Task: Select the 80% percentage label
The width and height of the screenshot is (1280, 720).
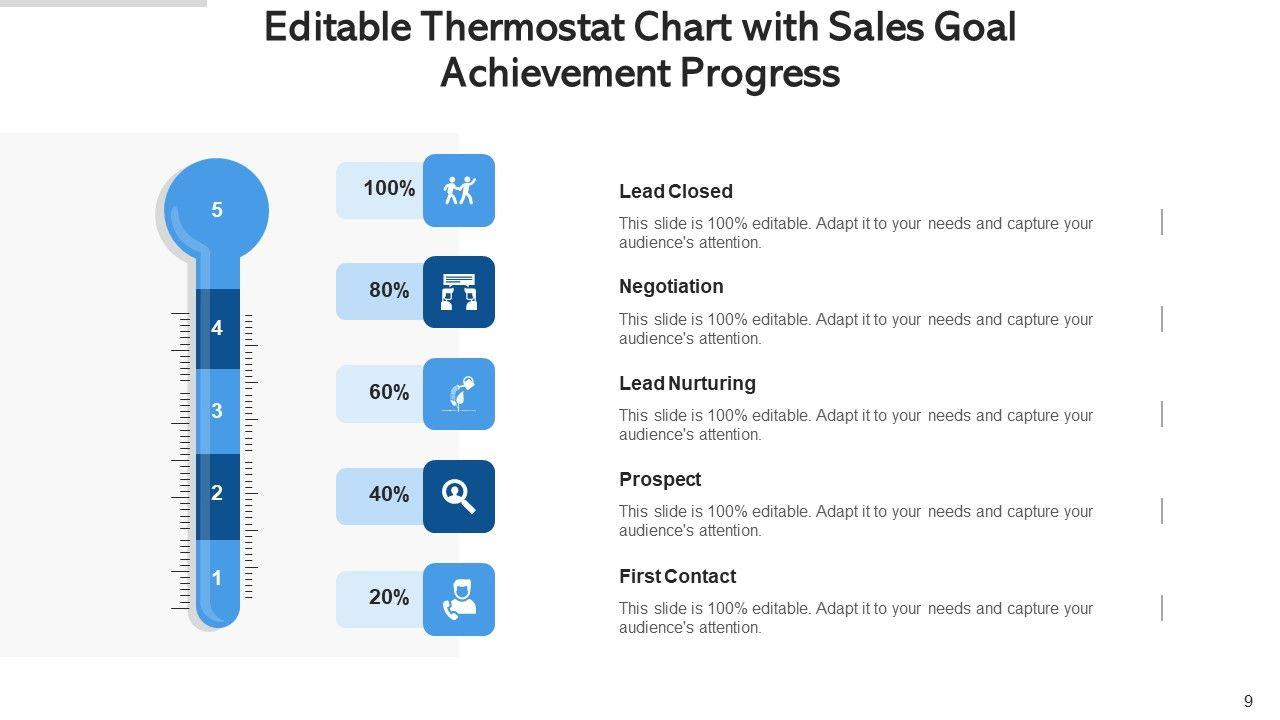Action: (x=389, y=290)
